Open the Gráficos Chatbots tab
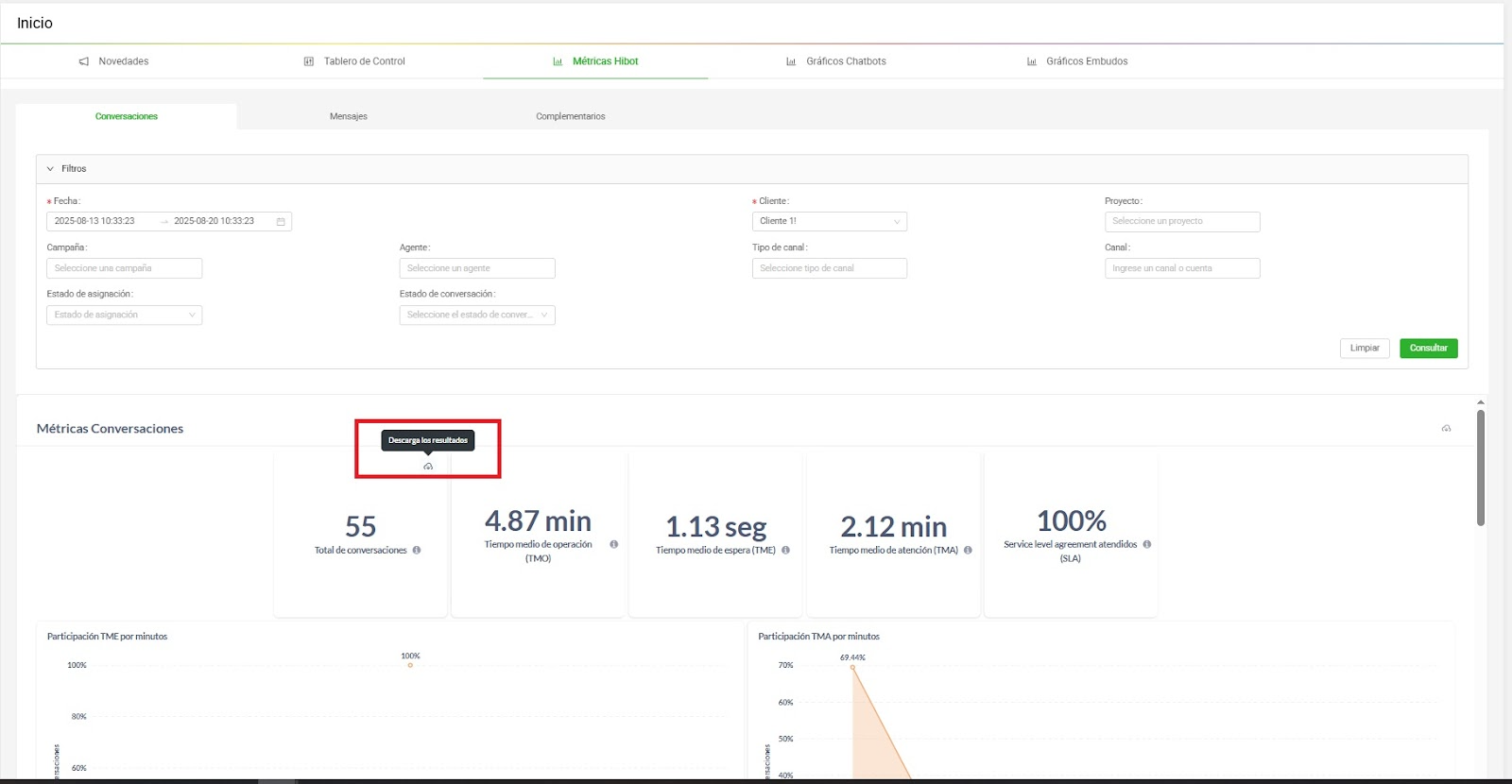Screen dimensions: 1512x784 pyautogui.click(x=836, y=61)
